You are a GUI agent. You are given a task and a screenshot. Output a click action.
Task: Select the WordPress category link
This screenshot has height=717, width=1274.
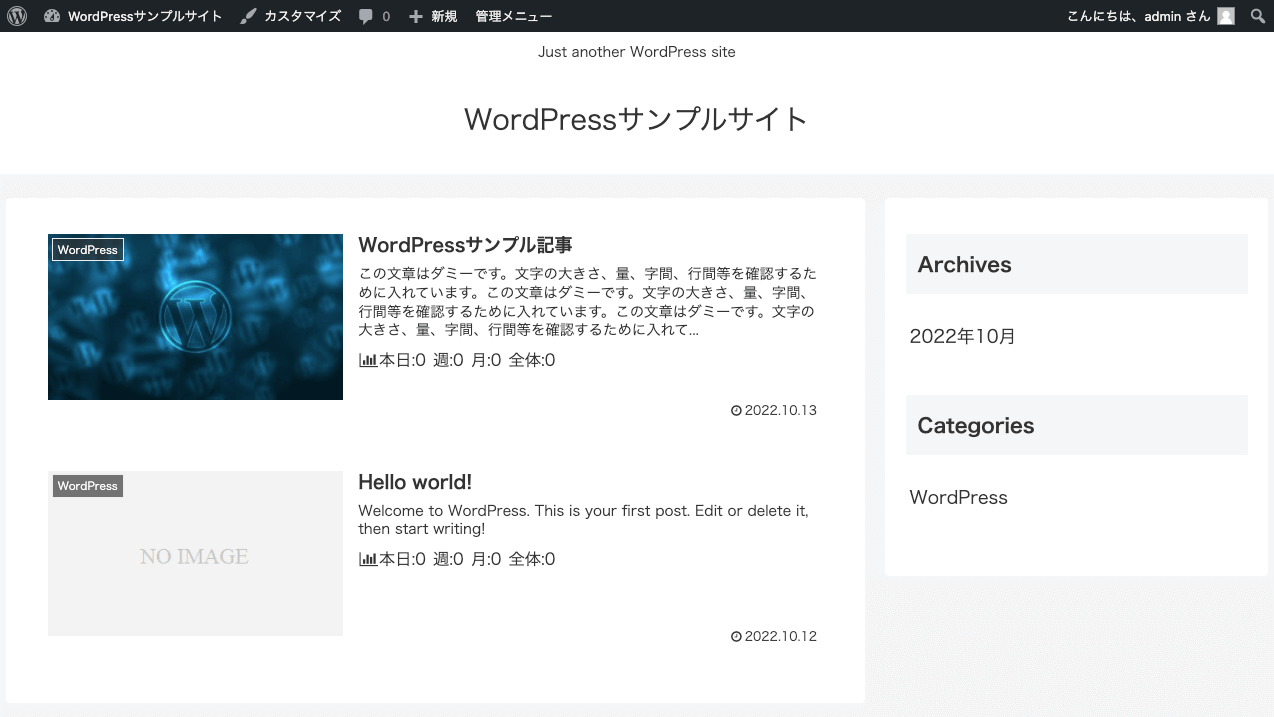[957, 497]
